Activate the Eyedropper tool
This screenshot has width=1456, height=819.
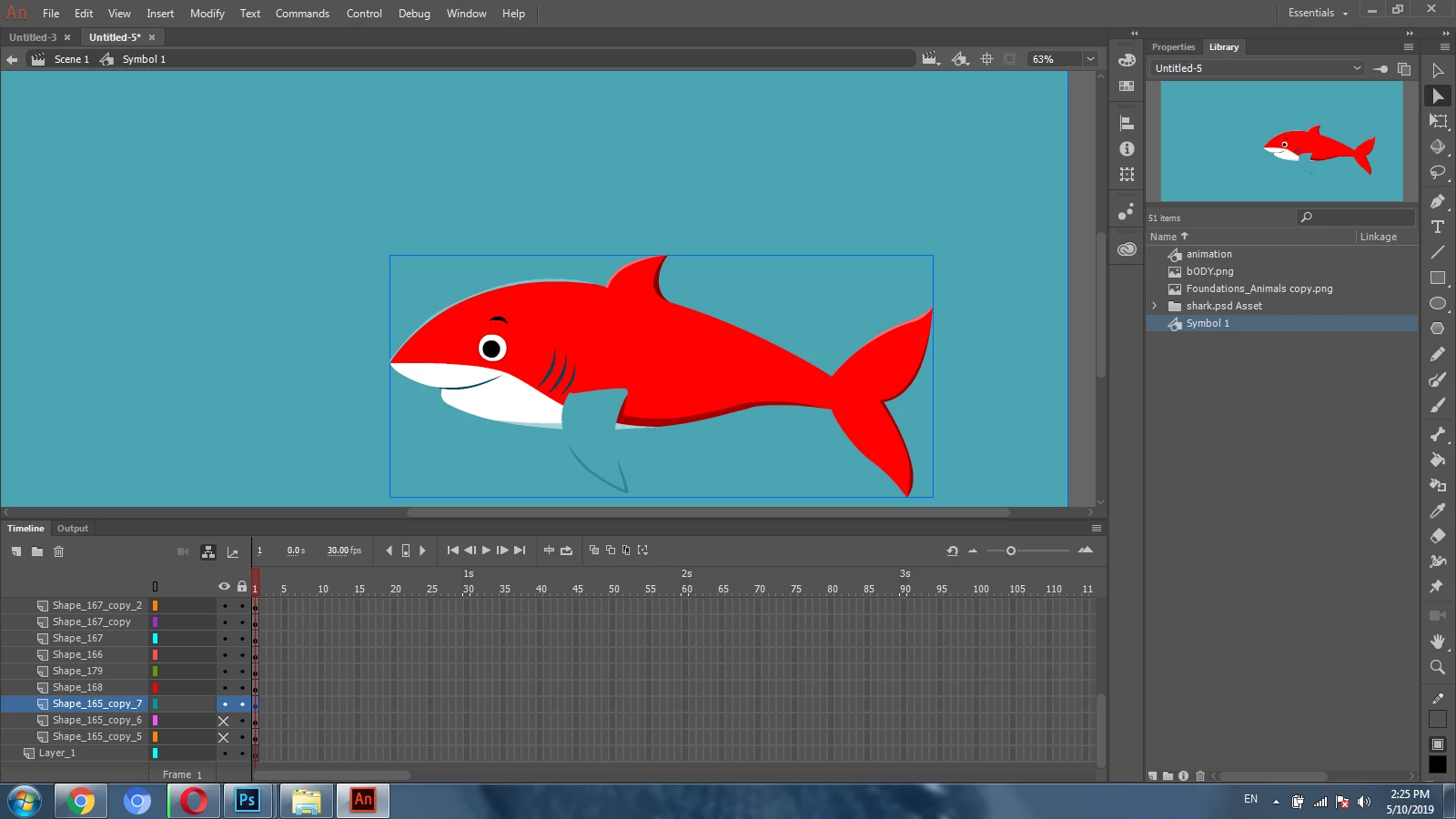coord(1438,511)
